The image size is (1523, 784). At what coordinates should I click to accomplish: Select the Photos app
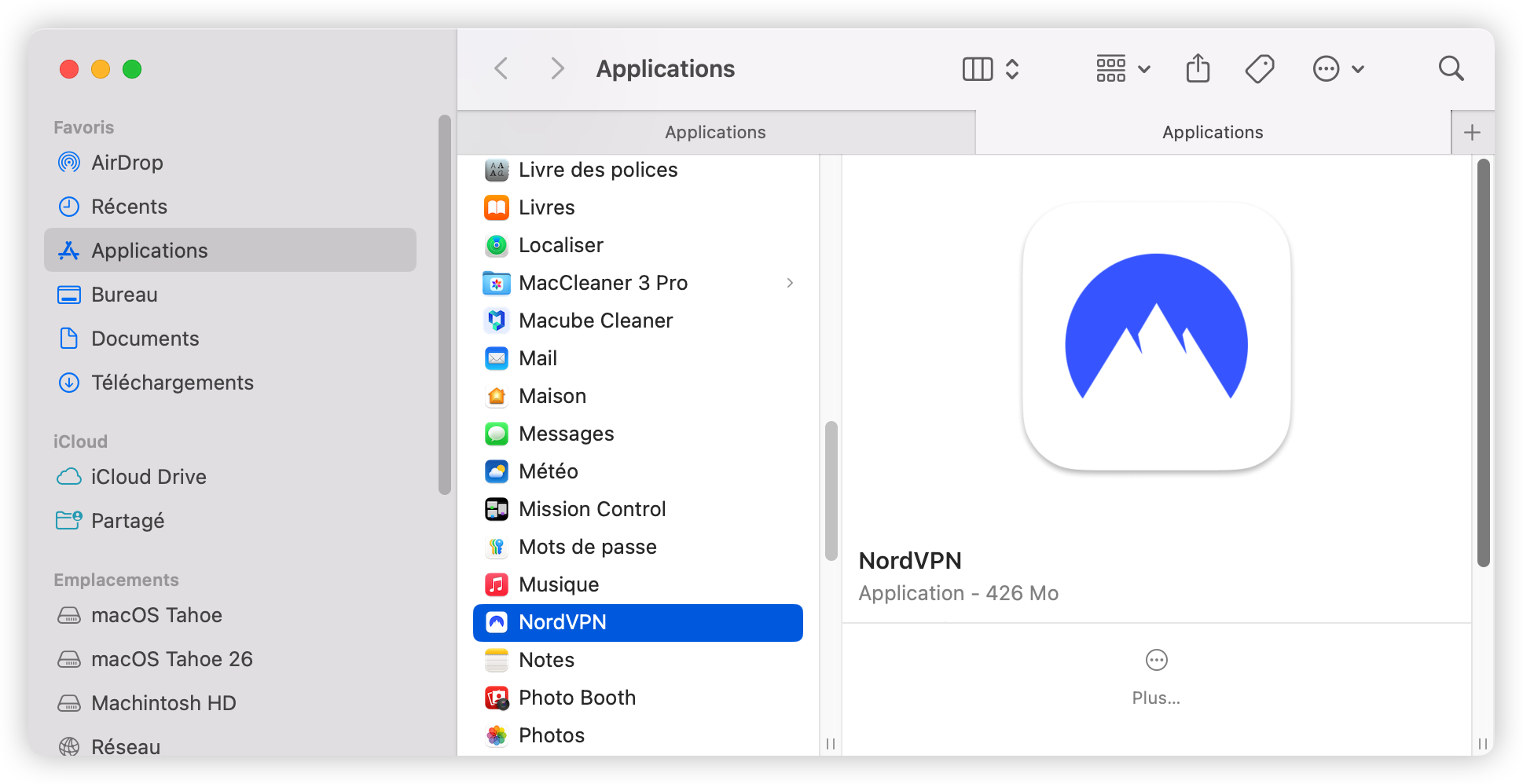[638, 735]
